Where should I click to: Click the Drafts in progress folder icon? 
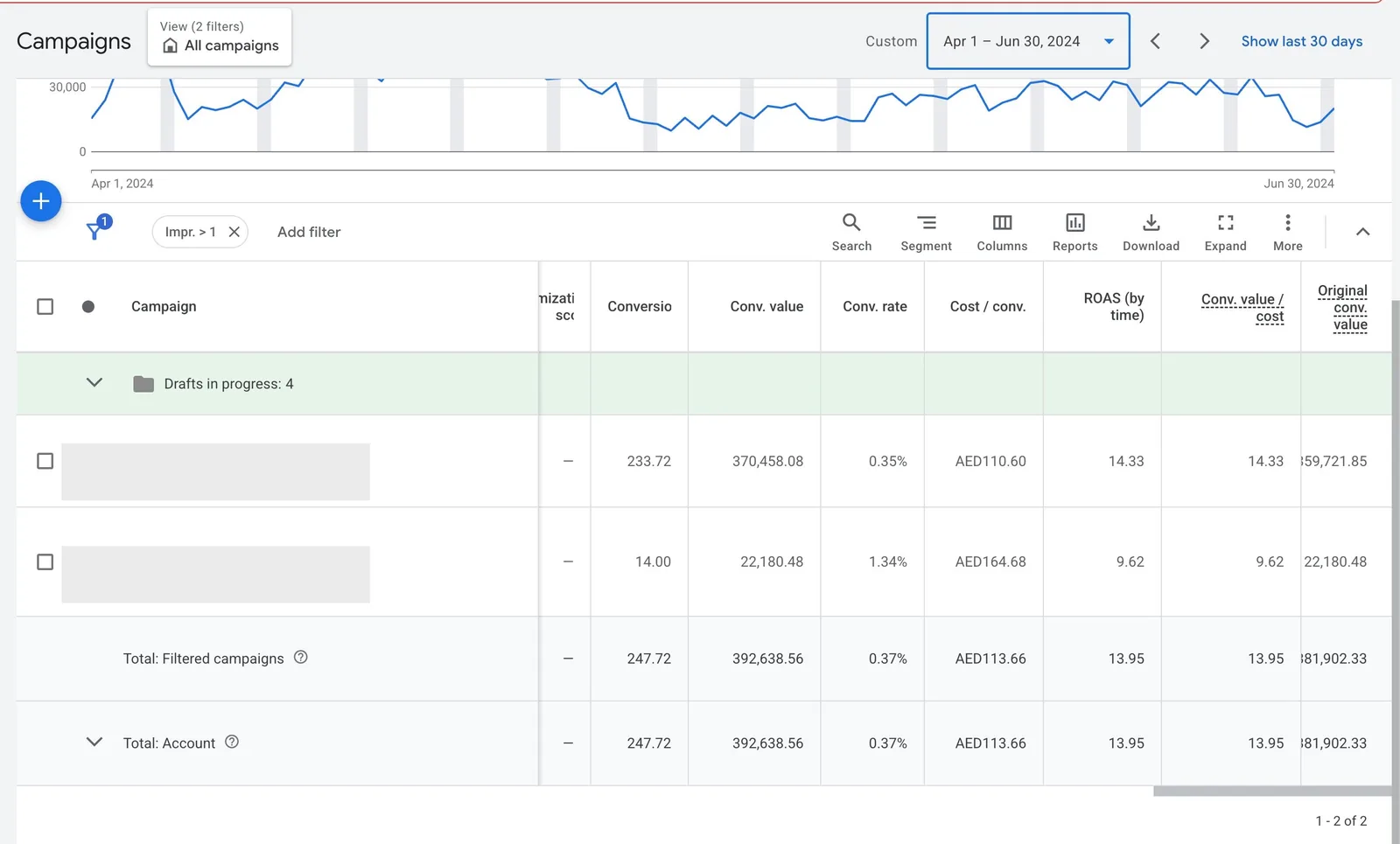coord(143,384)
